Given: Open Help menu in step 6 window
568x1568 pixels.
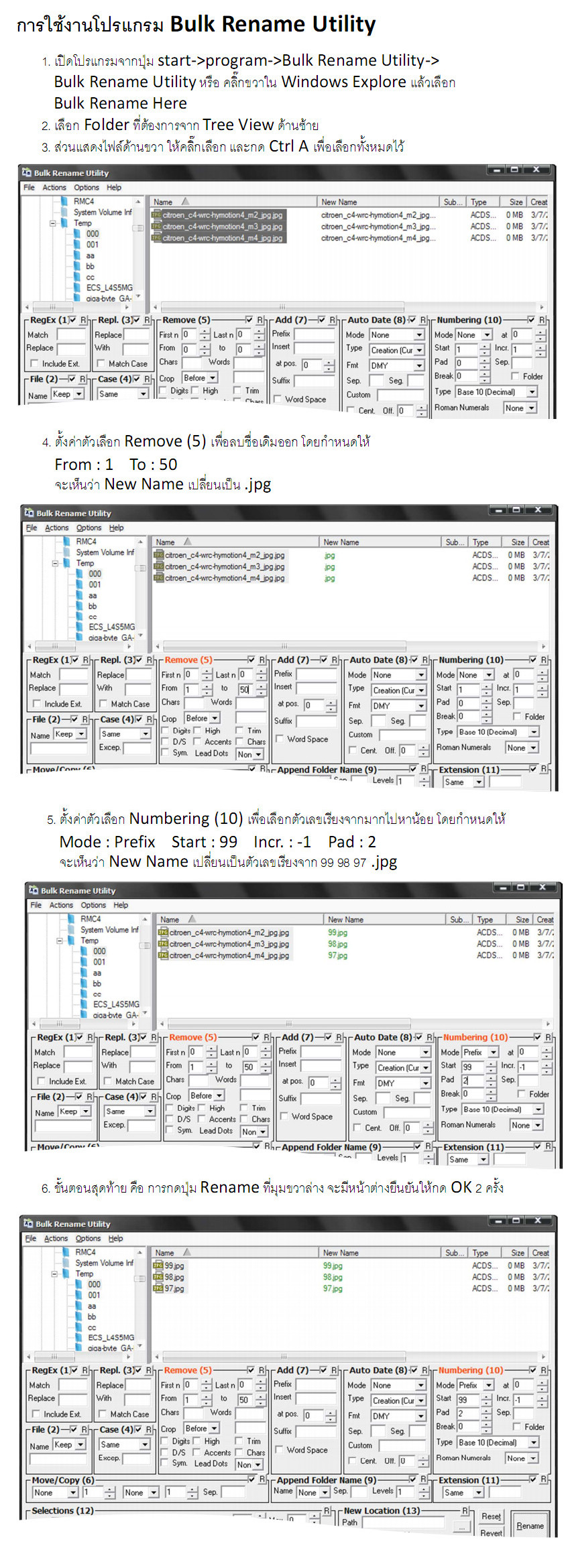Looking at the screenshot, I should (116, 1238).
